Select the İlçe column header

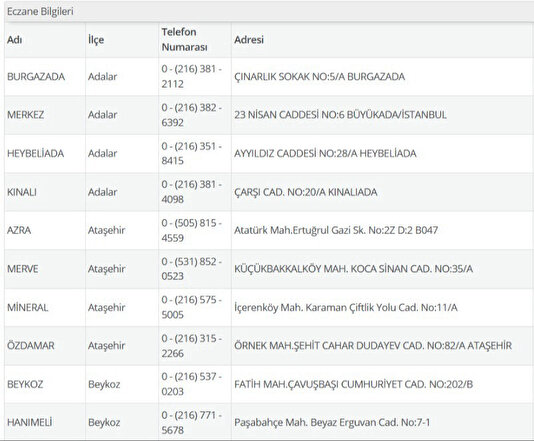tap(96, 40)
